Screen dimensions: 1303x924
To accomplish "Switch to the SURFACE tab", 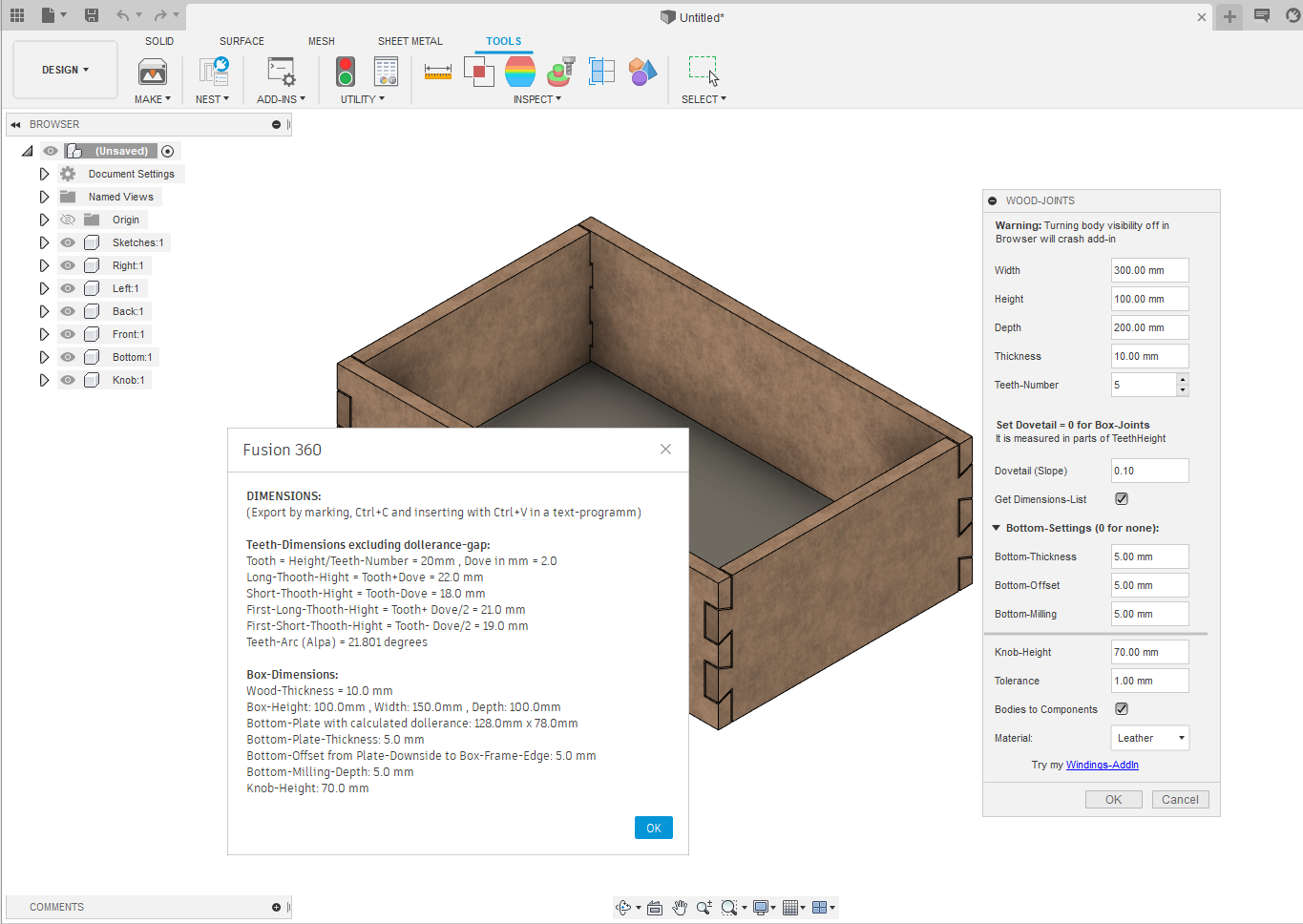I will 242,41.
